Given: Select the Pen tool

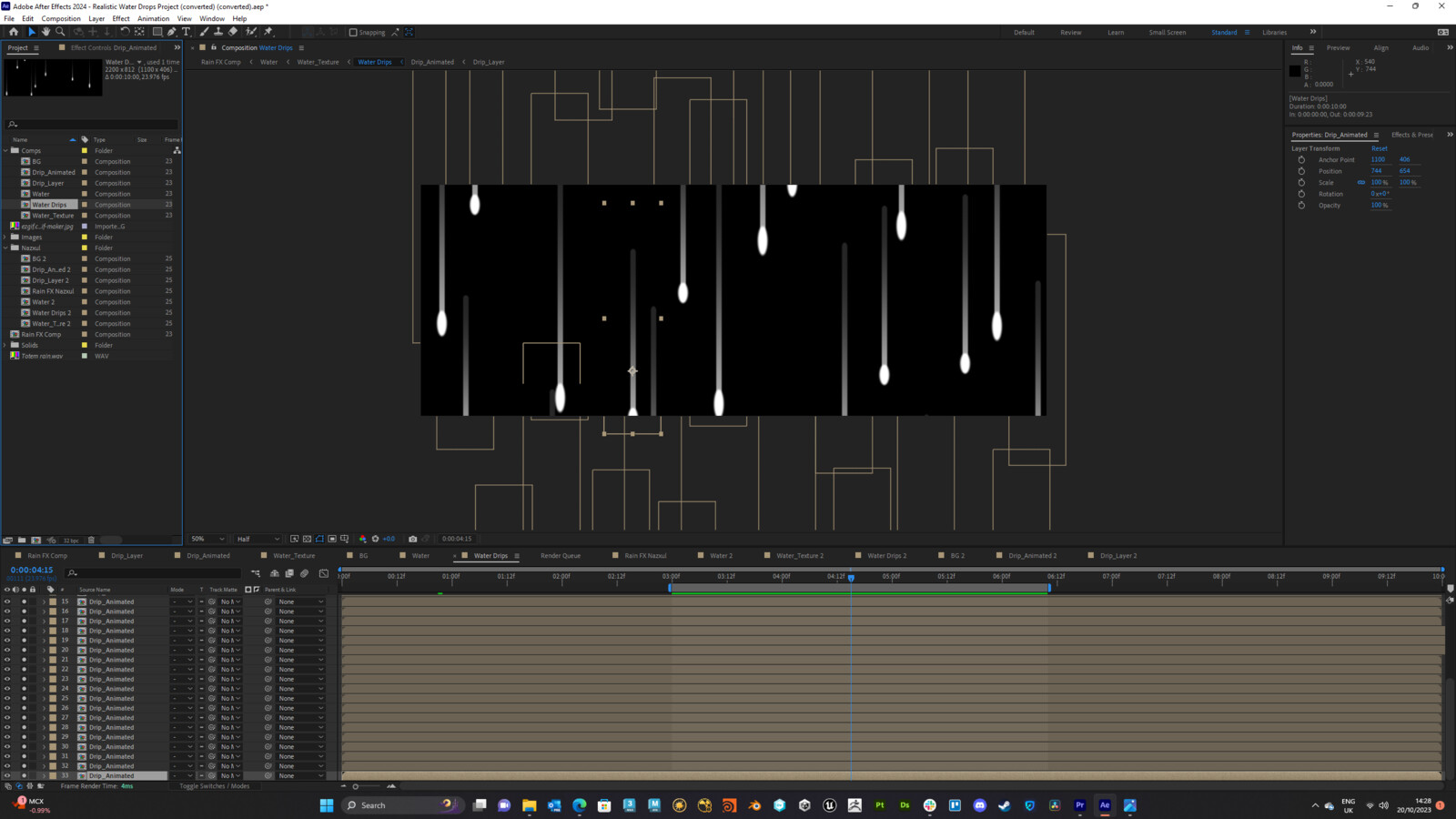Looking at the screenshot, I should [171, 32].
